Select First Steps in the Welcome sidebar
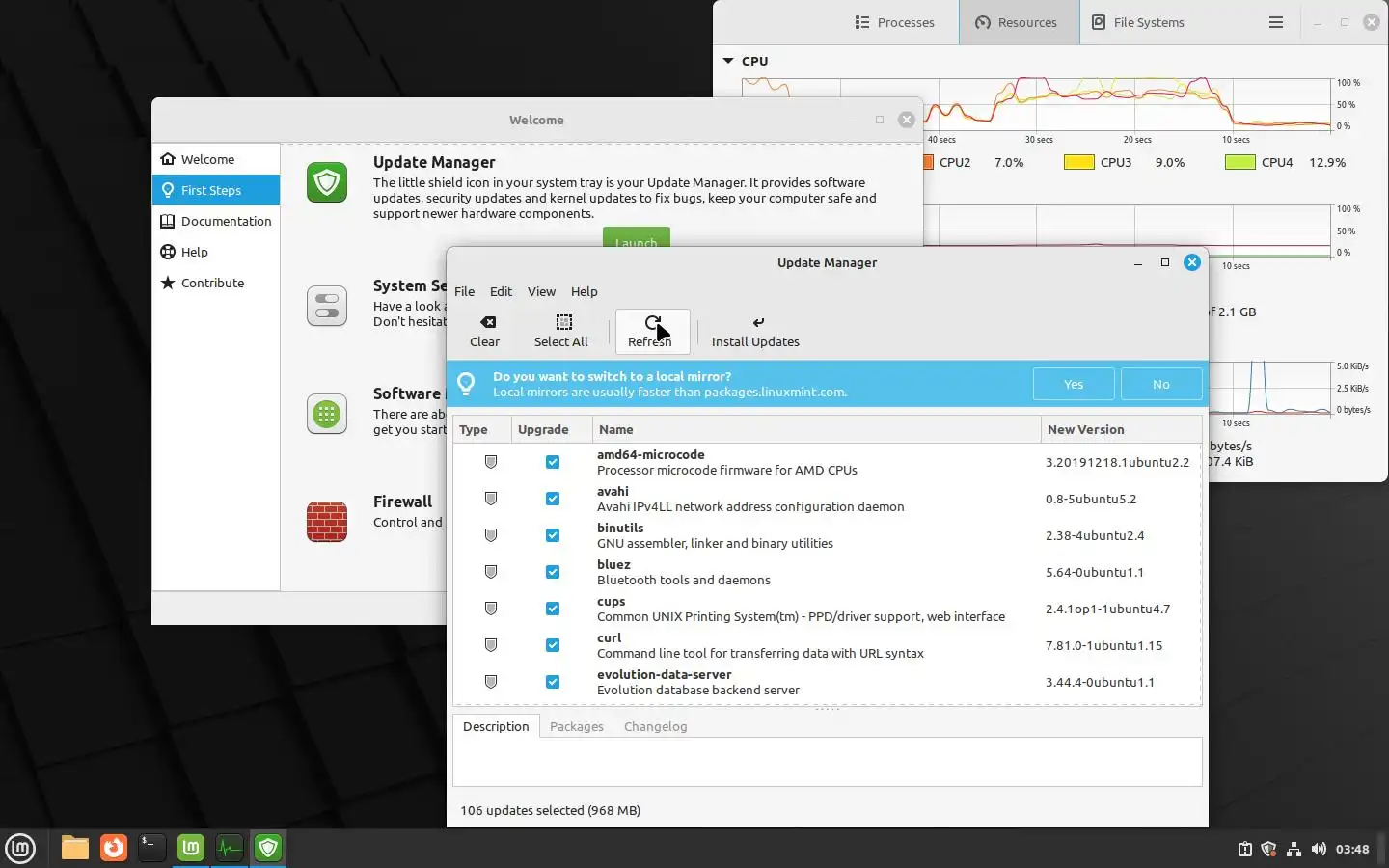Viewport: 1389px width, 868px height. pos(216,190)
